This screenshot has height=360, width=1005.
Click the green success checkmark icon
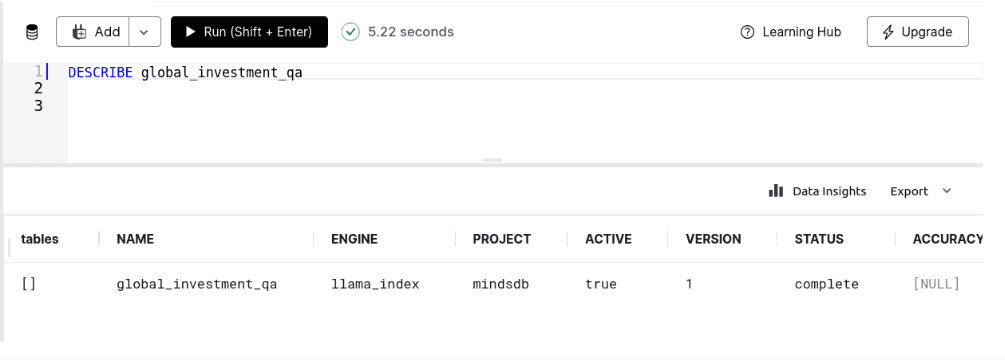(x=350, y=32)
